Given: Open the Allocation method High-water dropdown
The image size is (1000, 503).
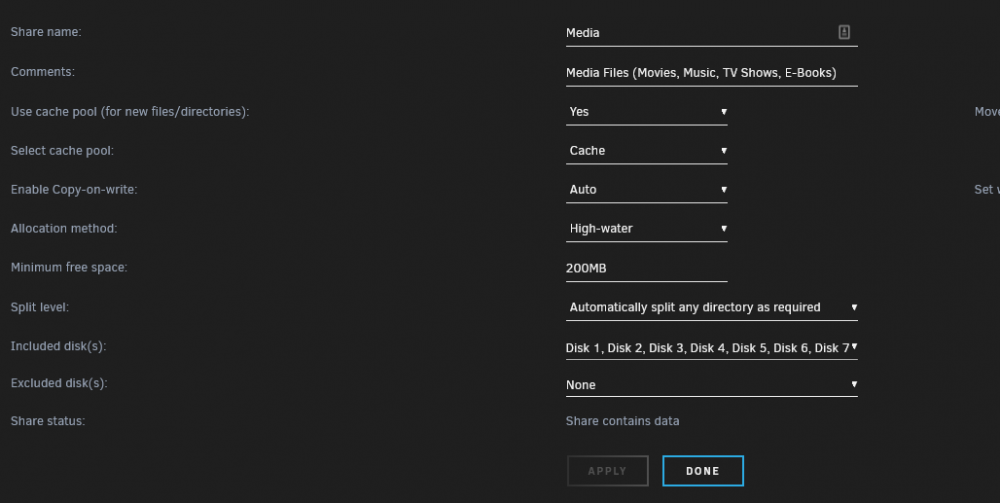Looking at the screenshot, I should 646,228.
